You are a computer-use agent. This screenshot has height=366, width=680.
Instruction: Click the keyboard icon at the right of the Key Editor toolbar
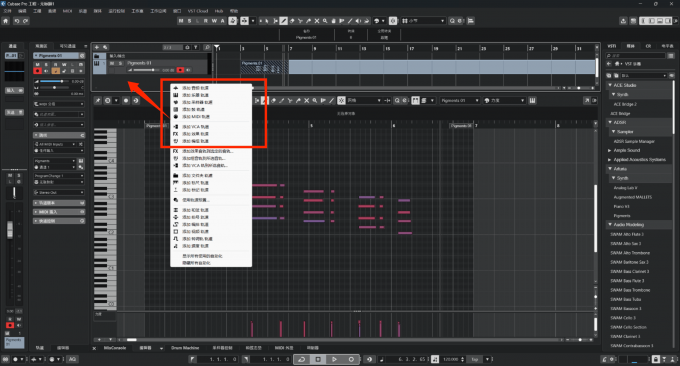tap(532, 101)
